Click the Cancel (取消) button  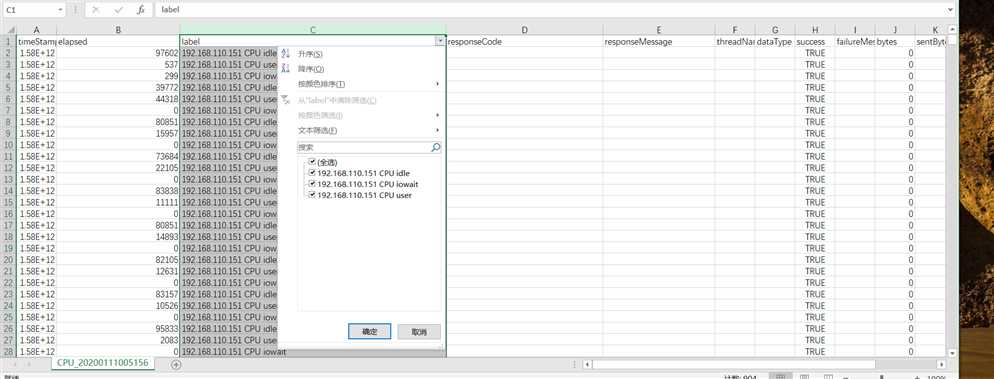click(x=419, y=331)
